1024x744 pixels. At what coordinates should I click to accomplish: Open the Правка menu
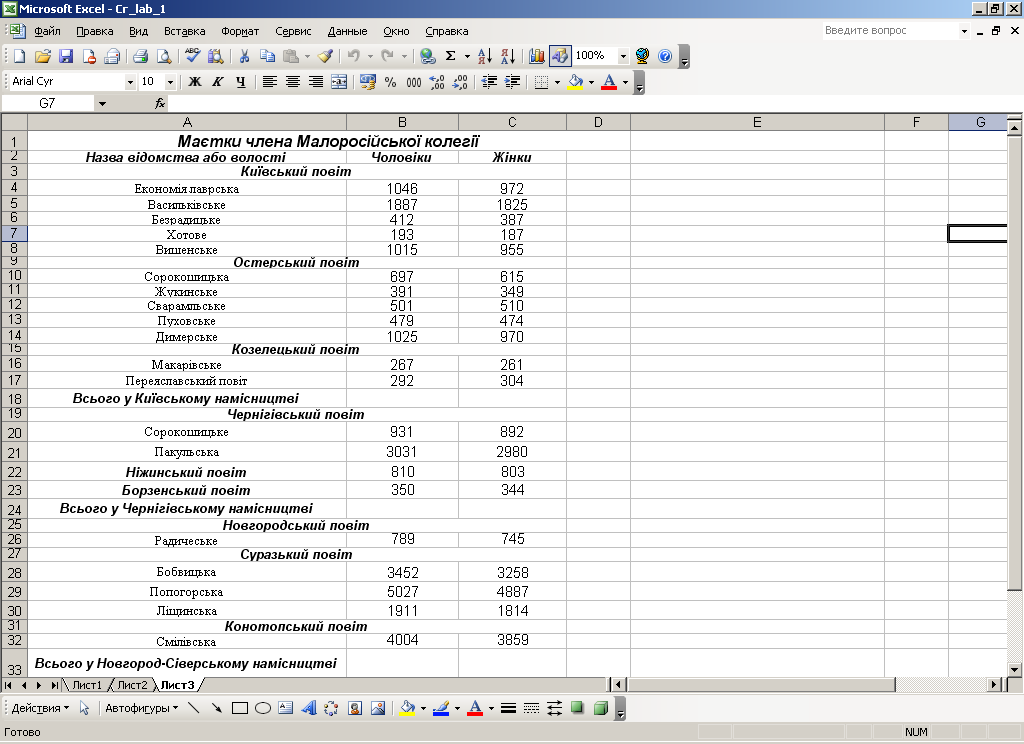95,31
